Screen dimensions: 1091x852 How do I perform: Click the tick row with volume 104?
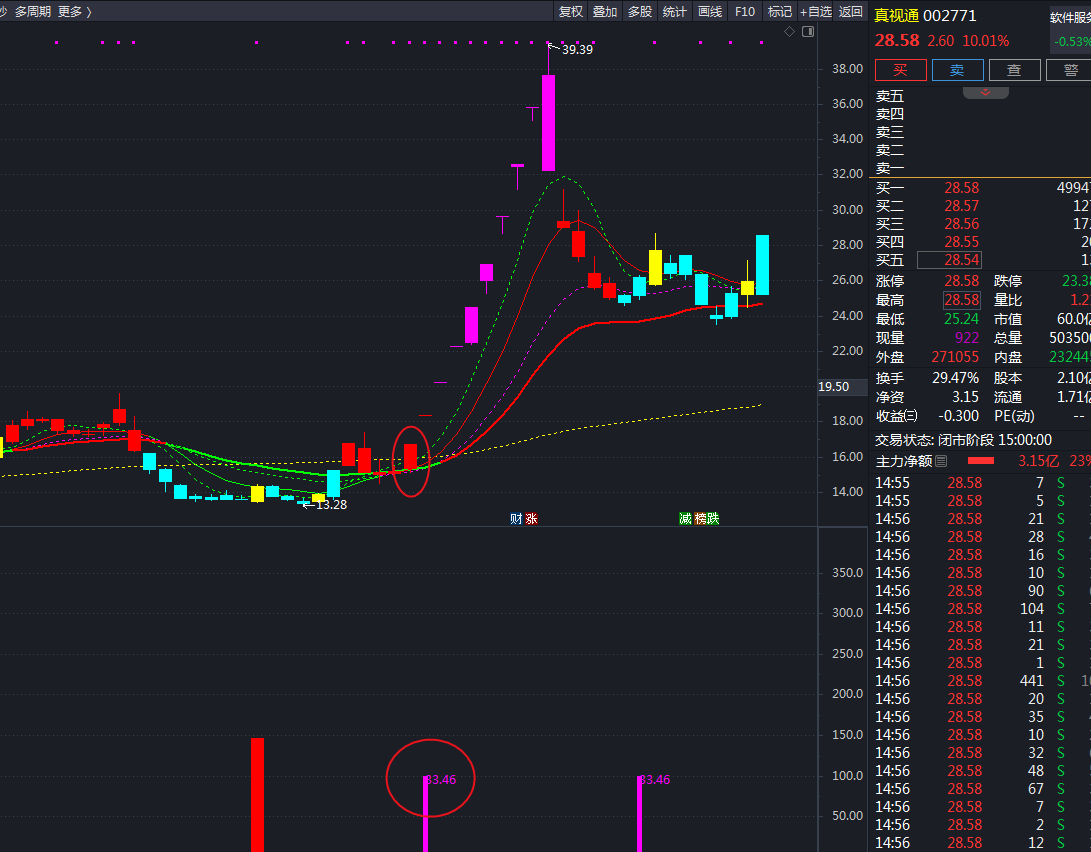(x=980, y=609)
